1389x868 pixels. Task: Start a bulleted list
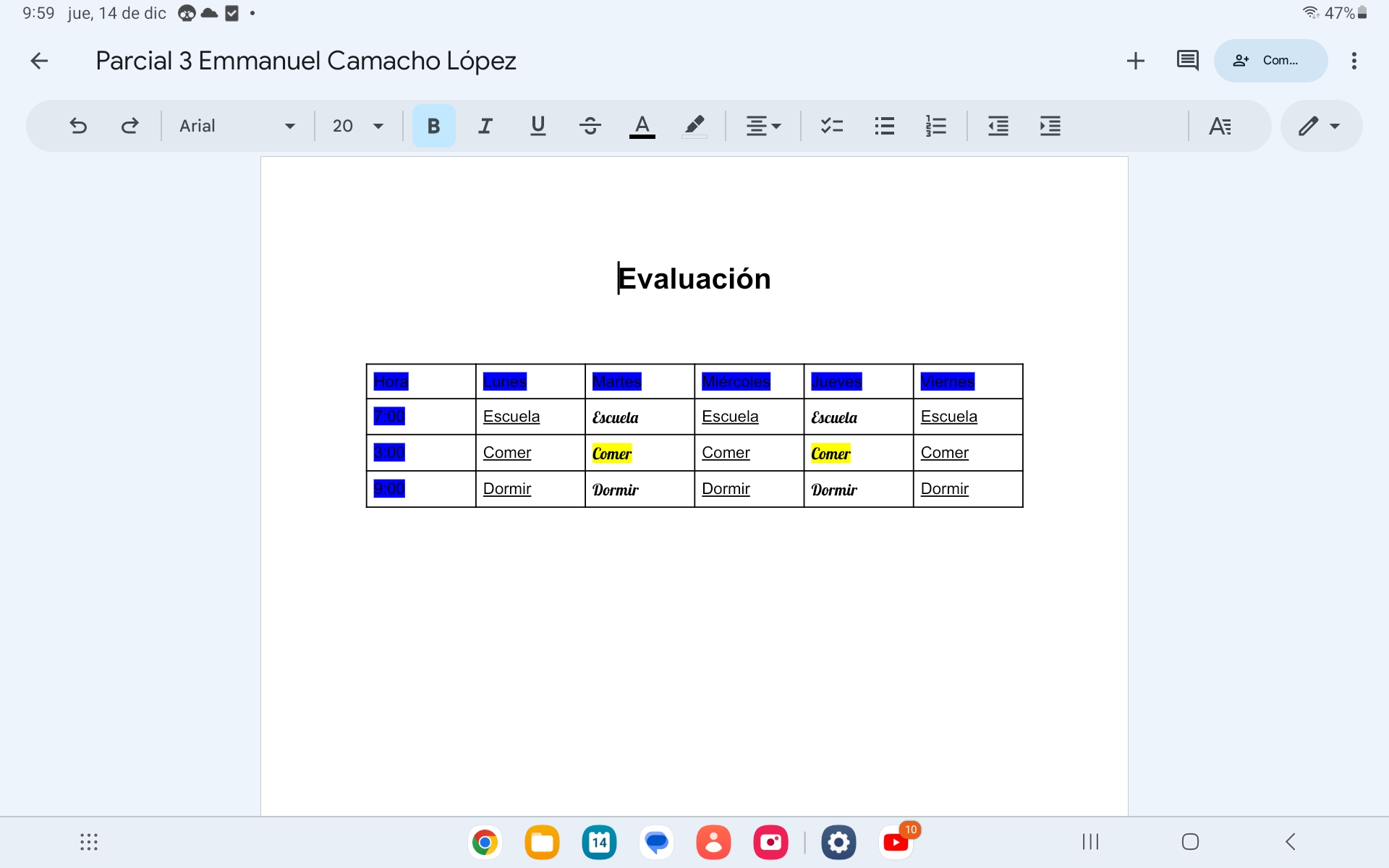click(x=884, y=126)
